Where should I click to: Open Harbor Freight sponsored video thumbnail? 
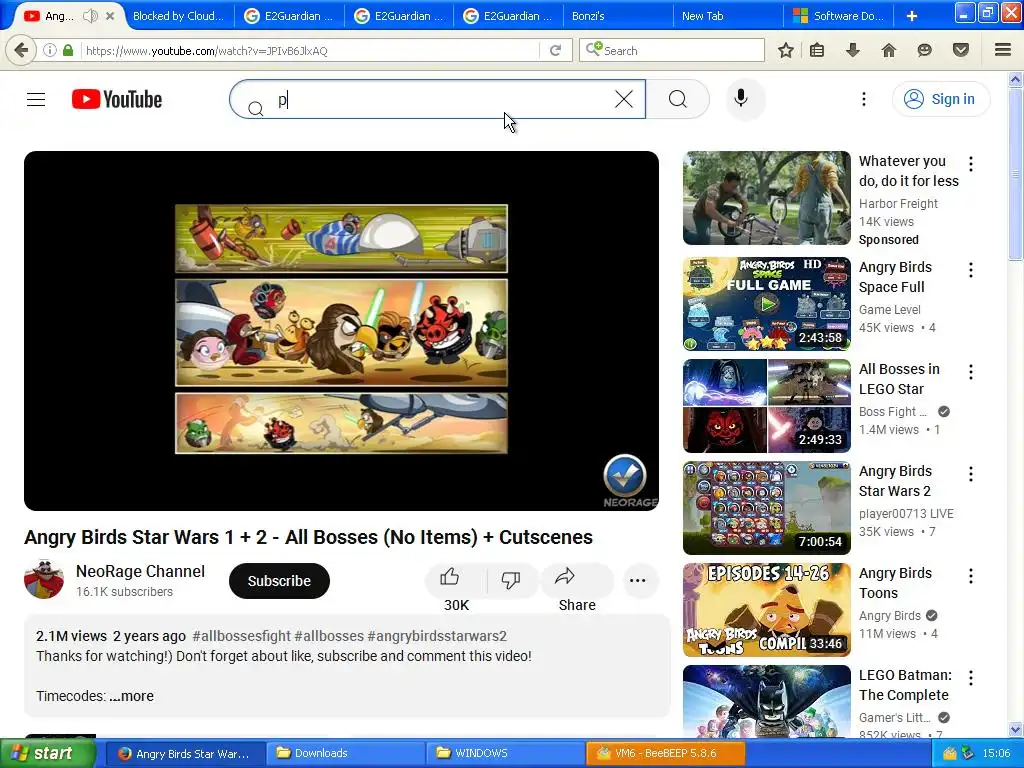click(x=767, y=198)
